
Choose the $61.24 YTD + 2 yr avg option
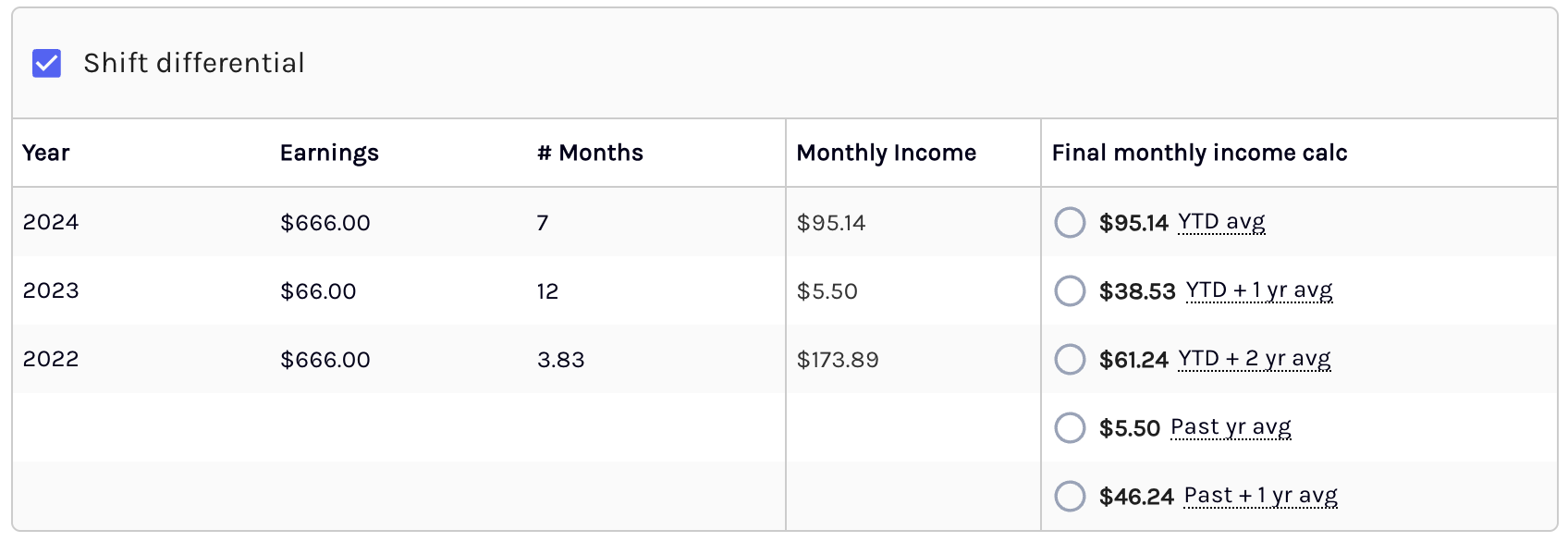[x=1070, y=359]
